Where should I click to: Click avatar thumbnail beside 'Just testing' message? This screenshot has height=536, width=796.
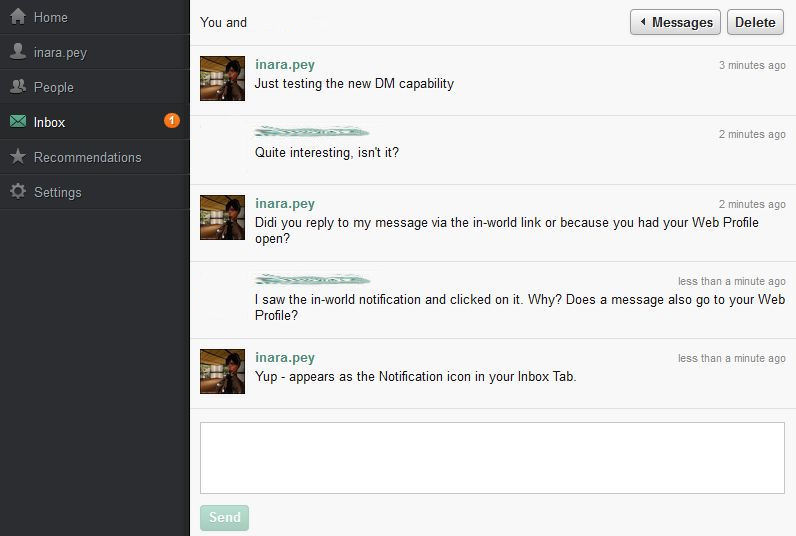(222, 79)
